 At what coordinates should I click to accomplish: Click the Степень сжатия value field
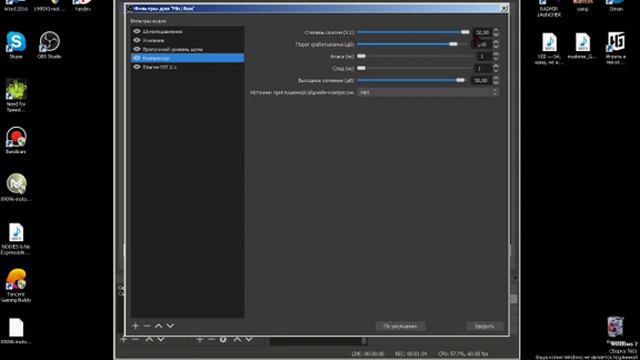(x=482, y=32)
